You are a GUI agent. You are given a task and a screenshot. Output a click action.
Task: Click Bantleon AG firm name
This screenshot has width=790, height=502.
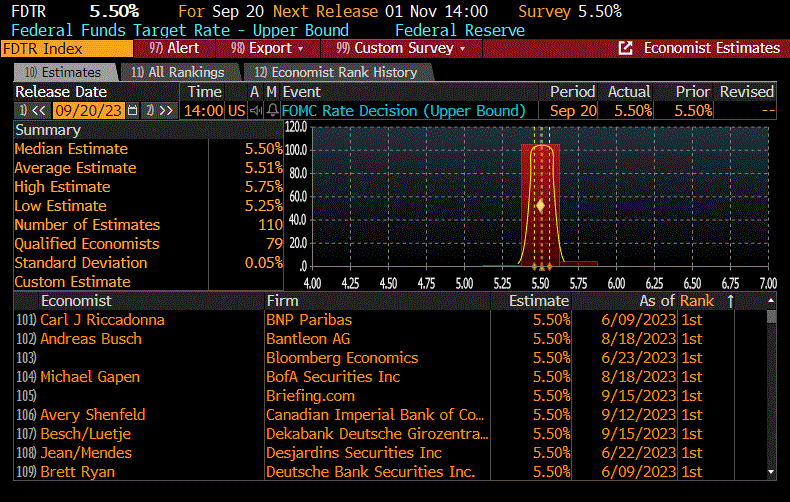(x=308, y=339)
